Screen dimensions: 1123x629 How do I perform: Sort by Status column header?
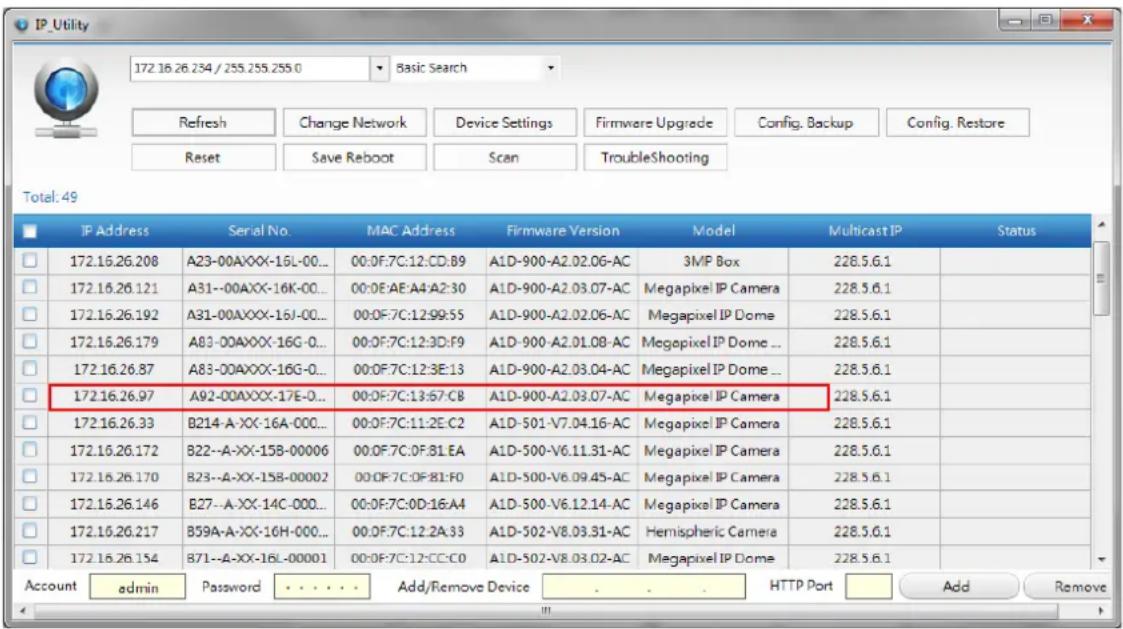point(1016,231)
